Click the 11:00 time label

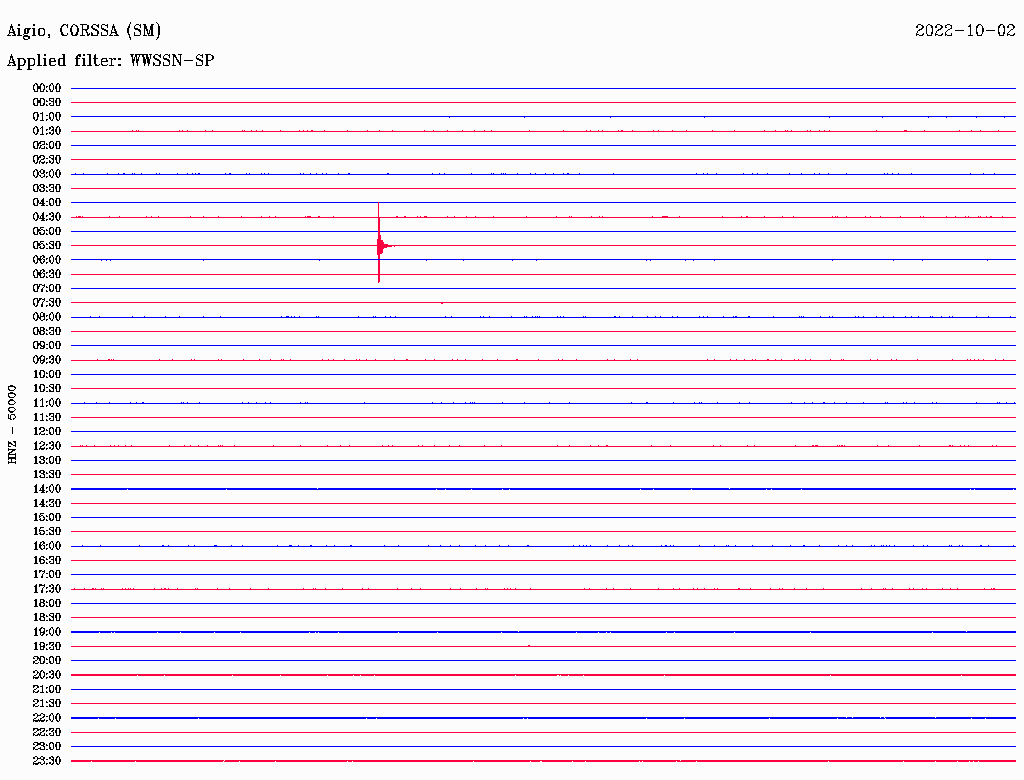point(47,403)
